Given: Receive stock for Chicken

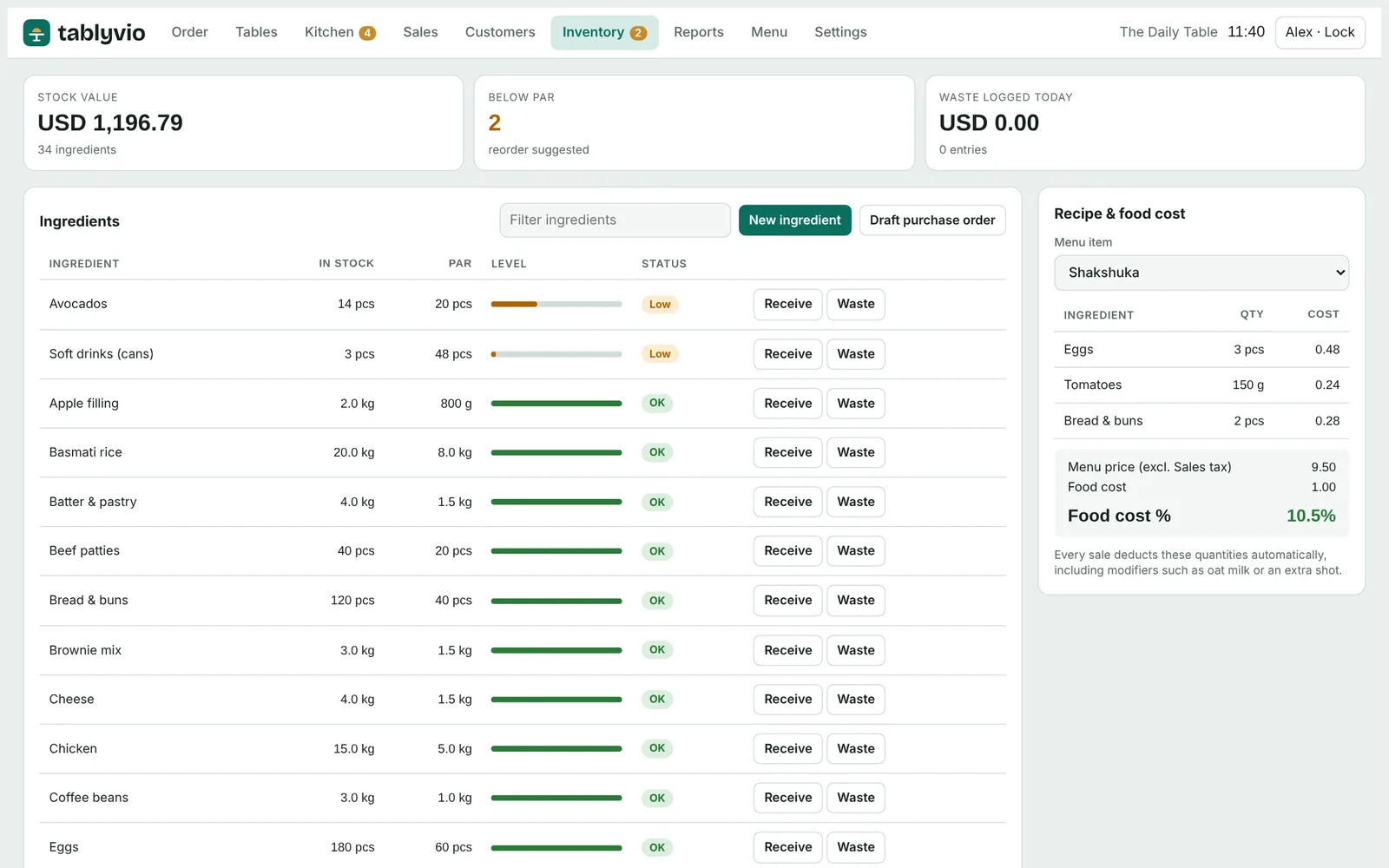Looking at the screenshot, I should 787,748.
